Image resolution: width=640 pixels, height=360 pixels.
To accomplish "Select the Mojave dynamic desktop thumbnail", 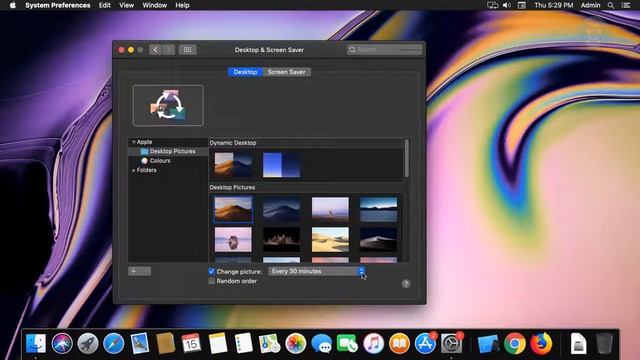I will (233, 165).
